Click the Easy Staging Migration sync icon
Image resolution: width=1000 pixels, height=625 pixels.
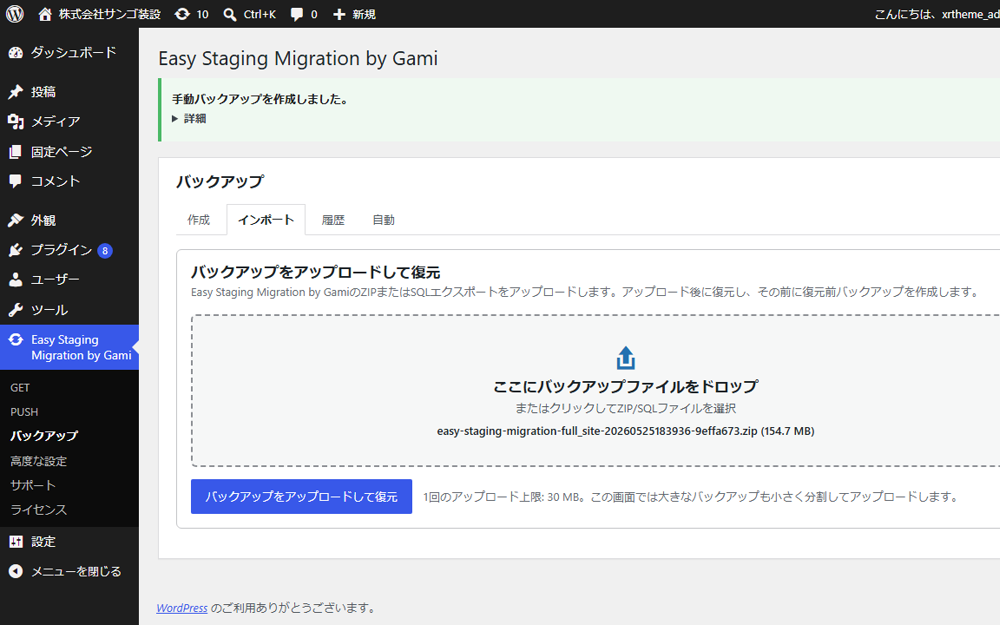(x=16, y=339)
